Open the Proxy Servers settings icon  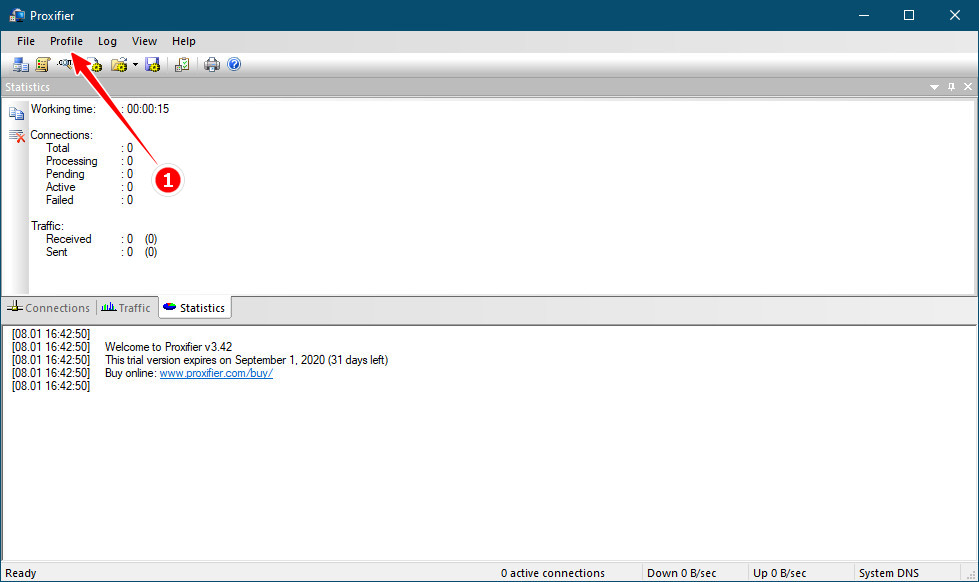coord(21,64)
